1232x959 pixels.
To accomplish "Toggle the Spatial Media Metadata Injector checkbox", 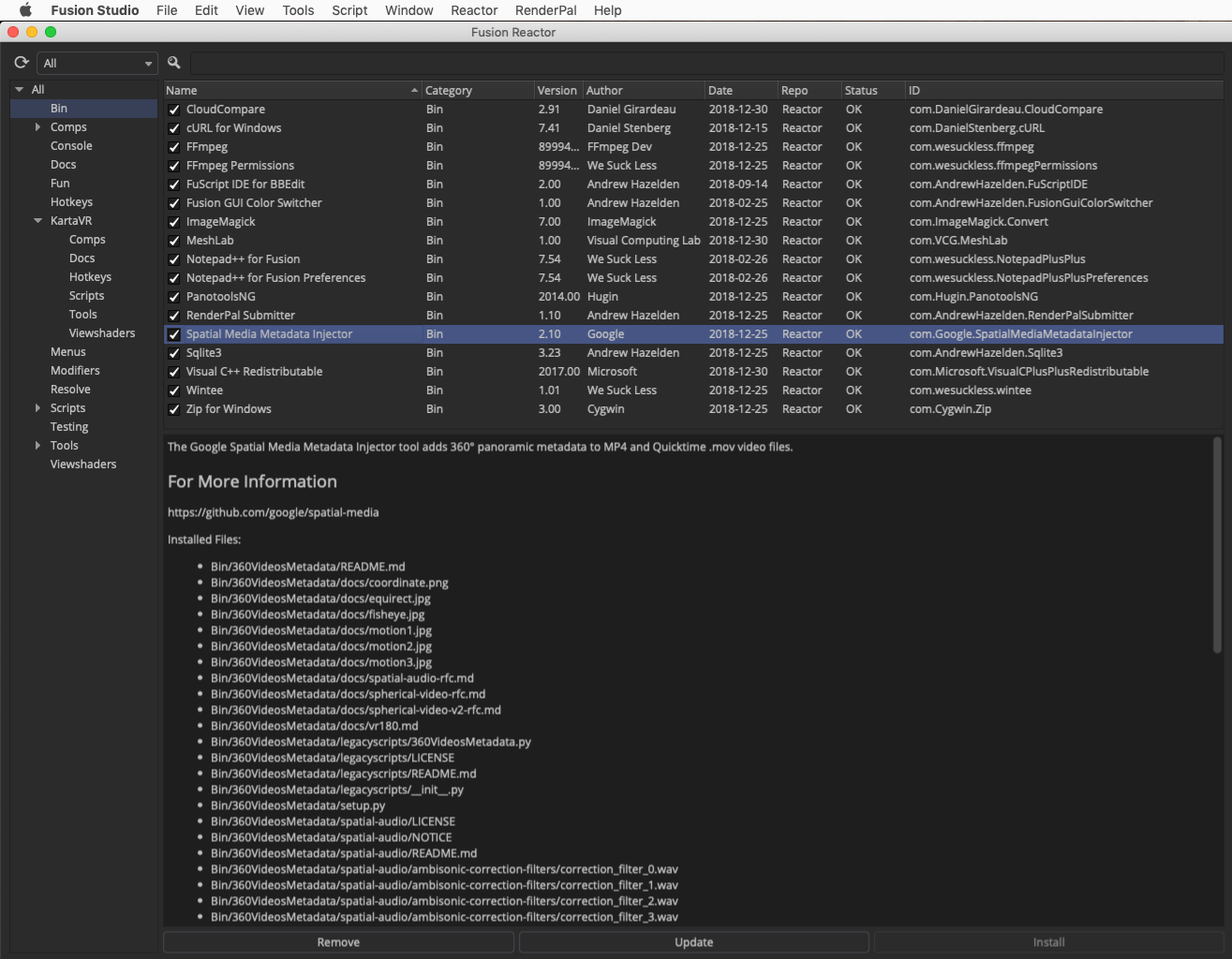I will pyautogui.click(x=173, y=334).
